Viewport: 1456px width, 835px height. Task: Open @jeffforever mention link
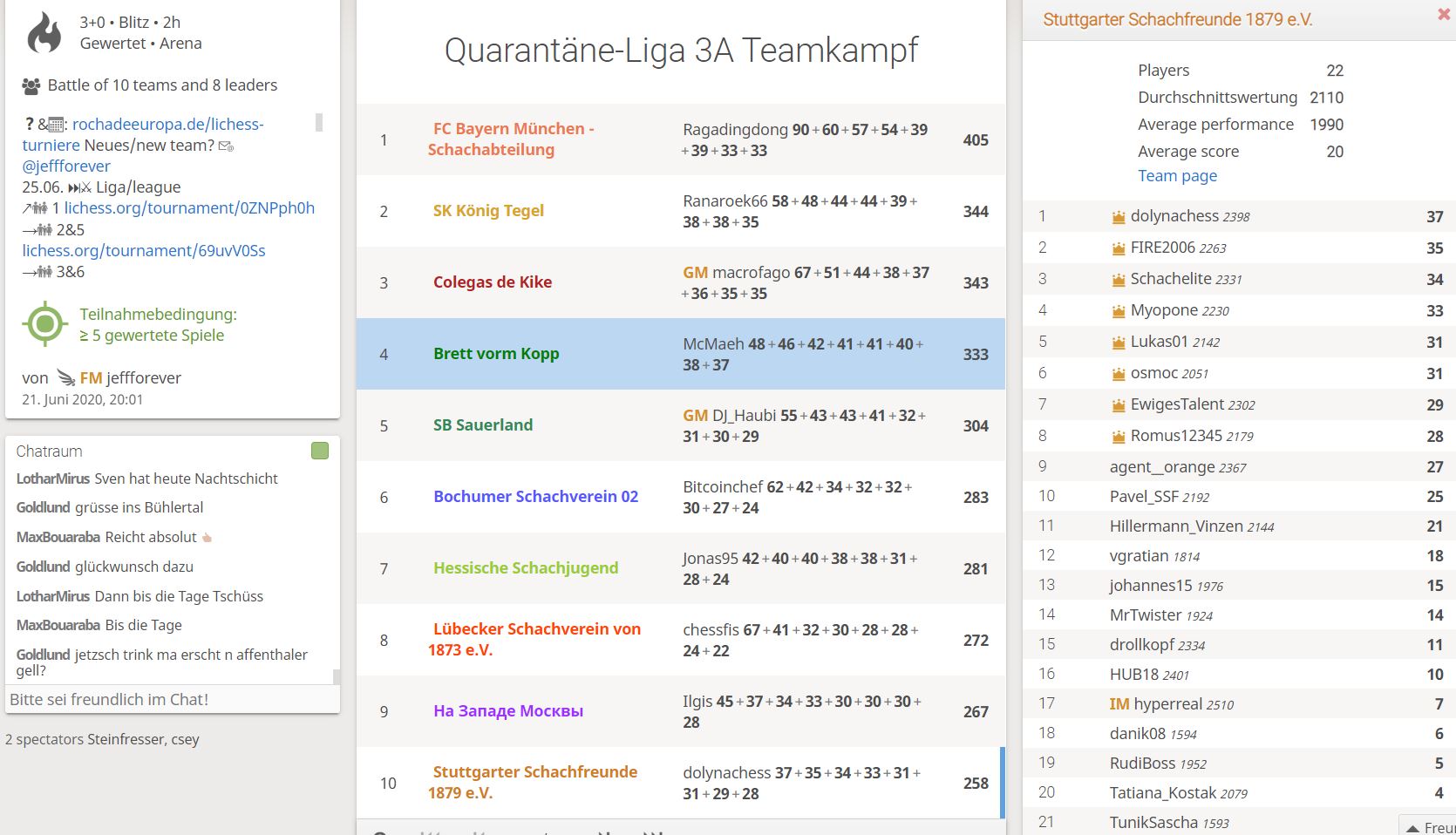point(66,166)
